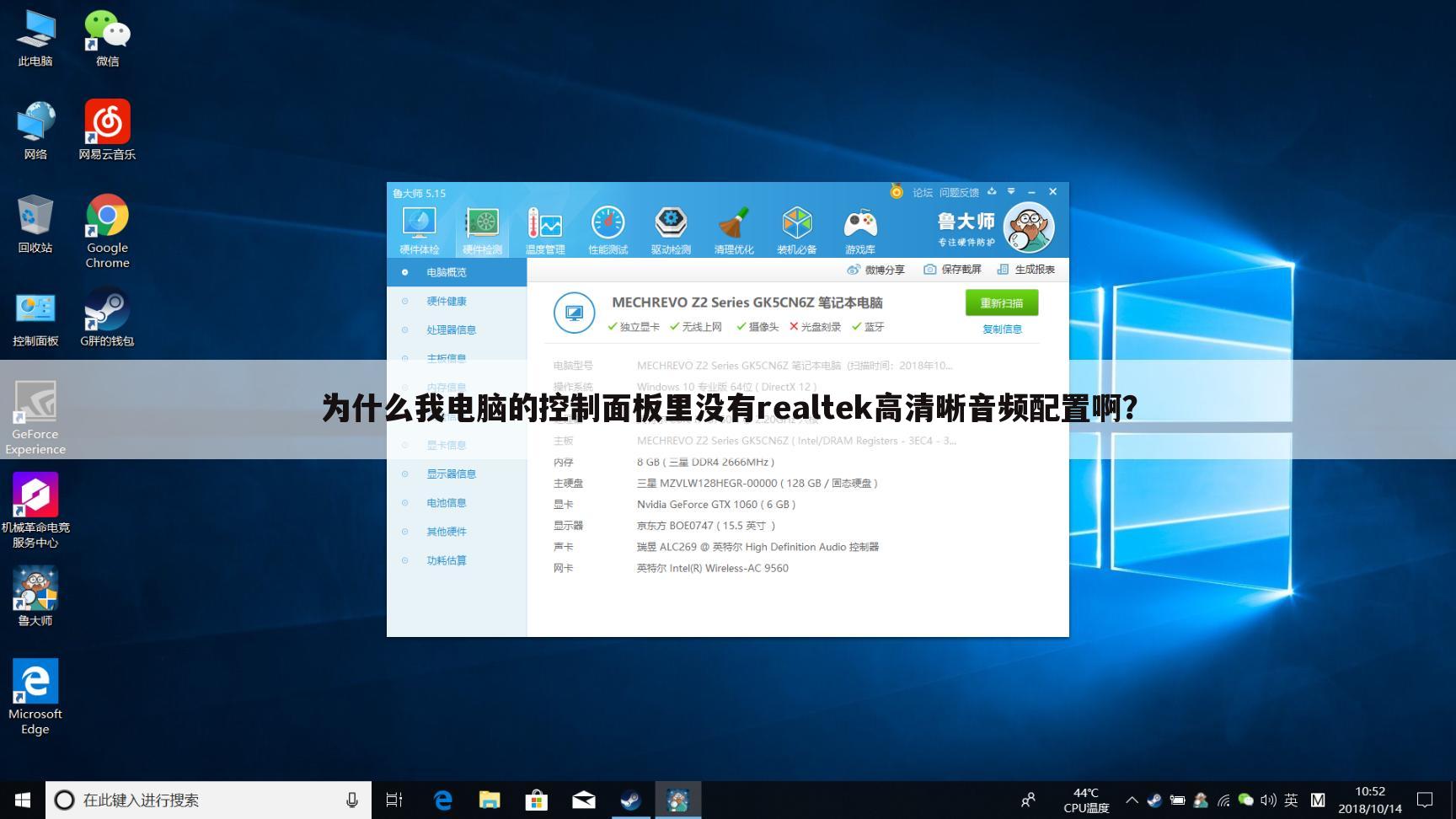Screen dimensions: 1456x819
Task: Open Google Chrome desktop shortcut
Action: point(107,232)
